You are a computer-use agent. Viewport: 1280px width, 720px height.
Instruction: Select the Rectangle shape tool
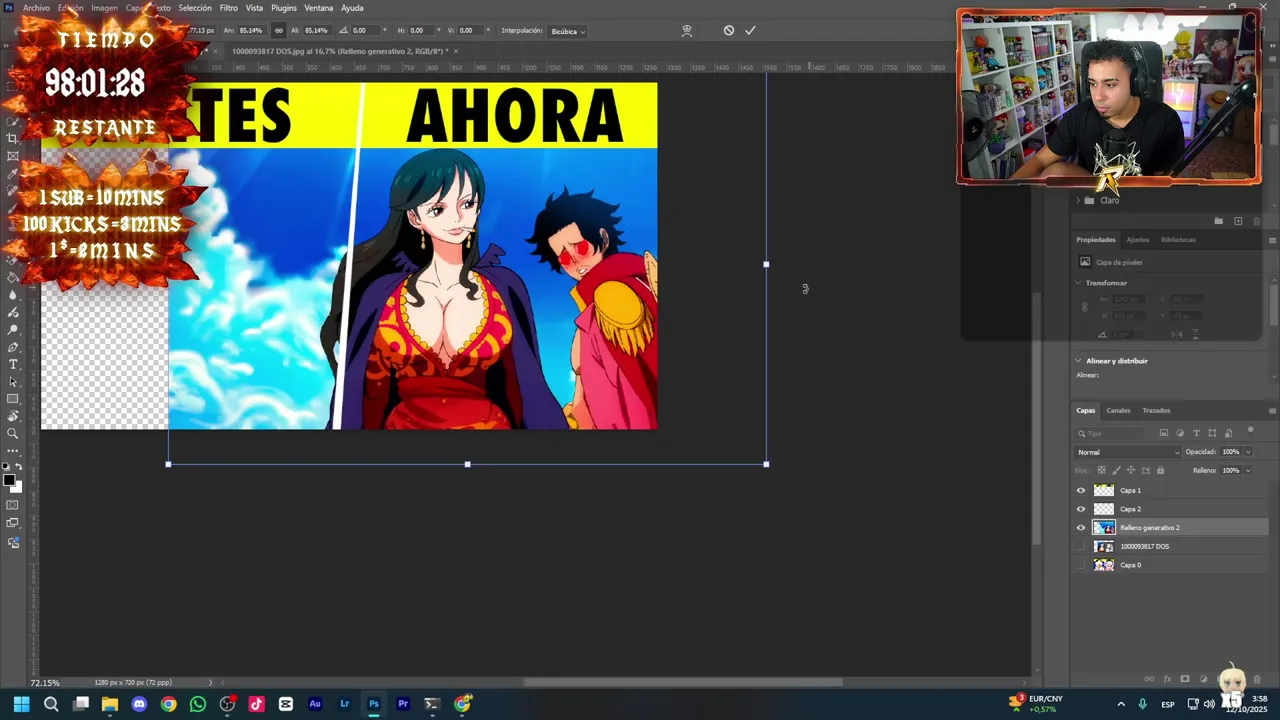click(x=13, y=399)
